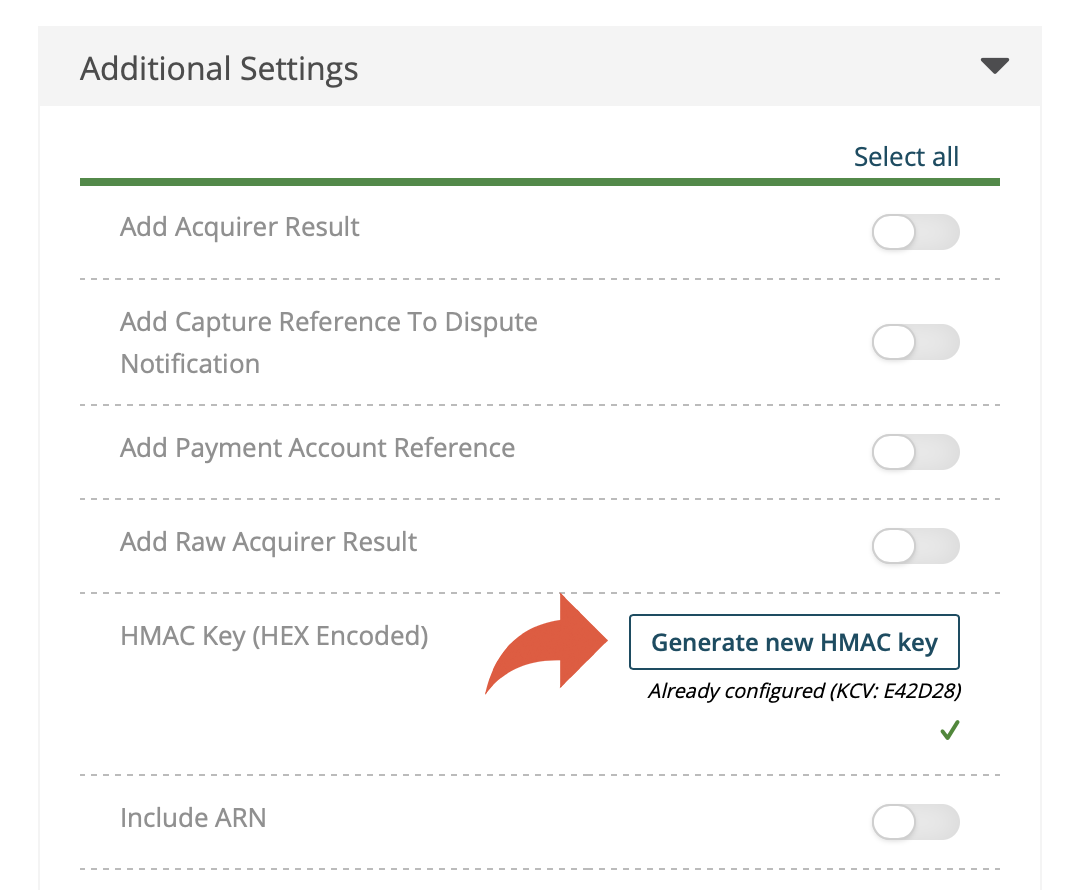Collapse the Additional Settings section arrow
Viewport: 1088px width, 890px height.
(x=994, y=66)
